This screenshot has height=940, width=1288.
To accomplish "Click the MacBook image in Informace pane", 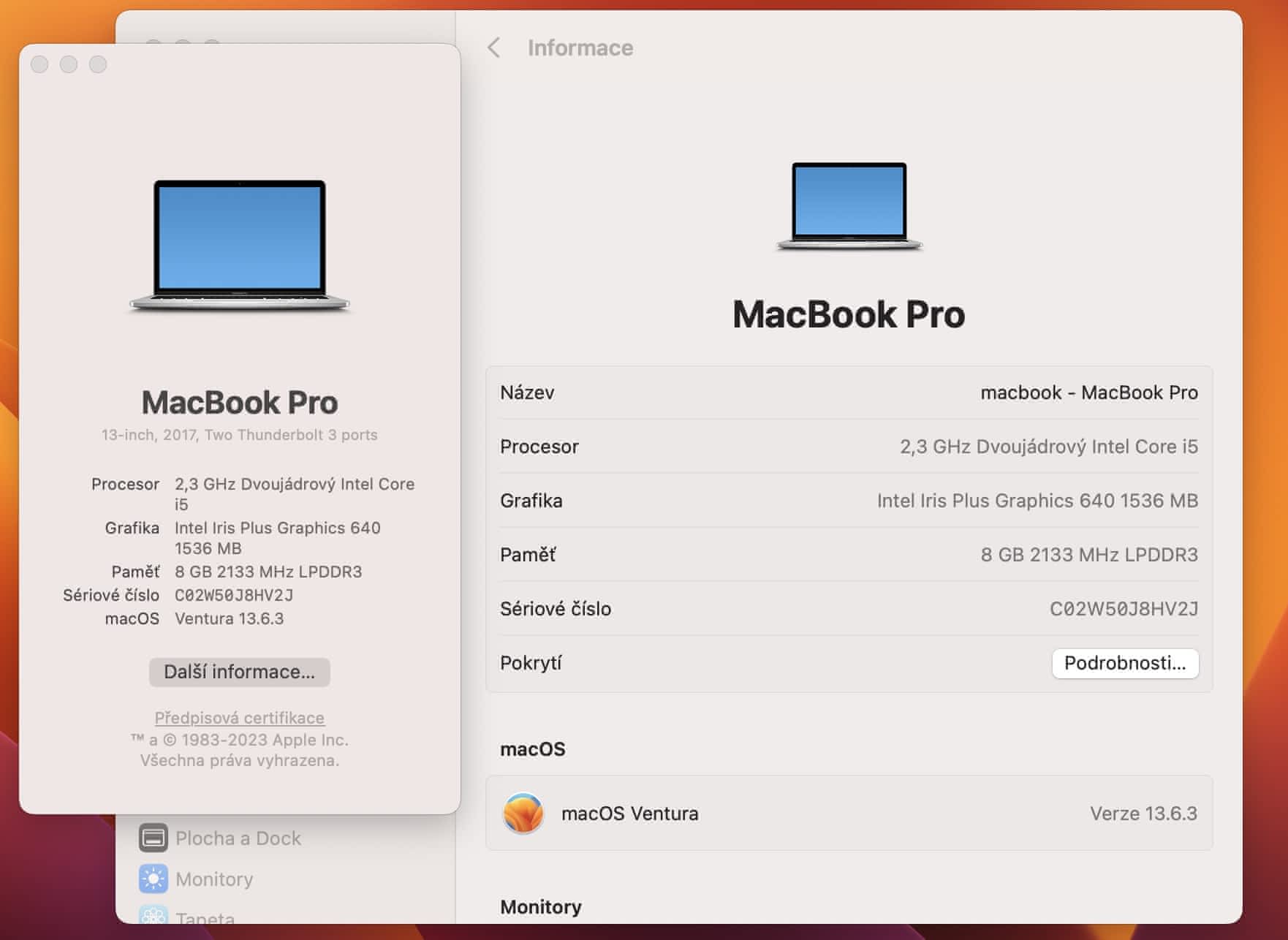I will 849,206.
